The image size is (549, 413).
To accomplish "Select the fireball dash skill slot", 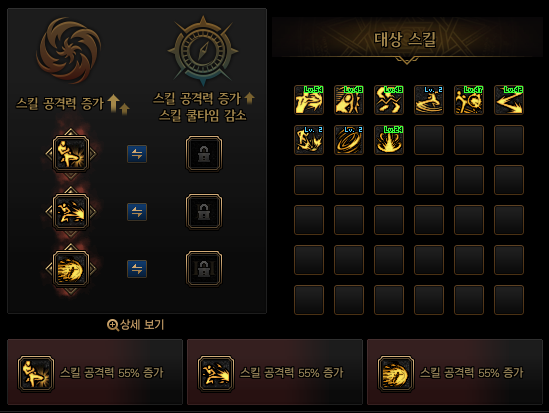I will click(71, 269).
